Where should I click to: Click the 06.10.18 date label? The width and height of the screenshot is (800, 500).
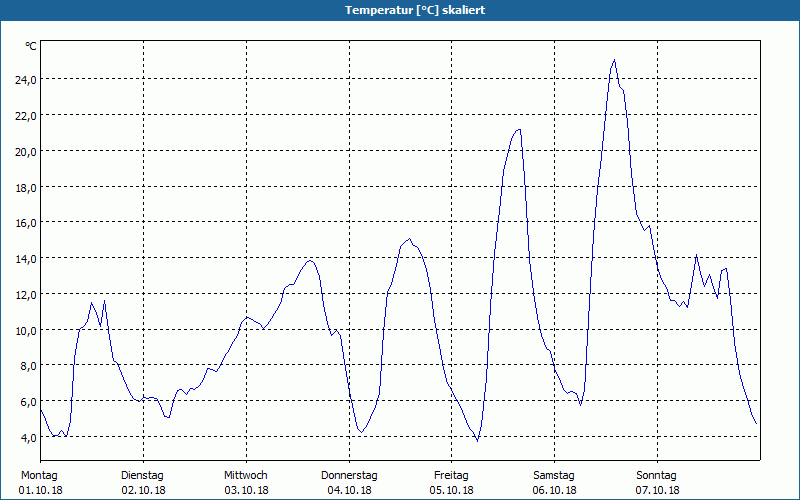click(x=555, y=490)
